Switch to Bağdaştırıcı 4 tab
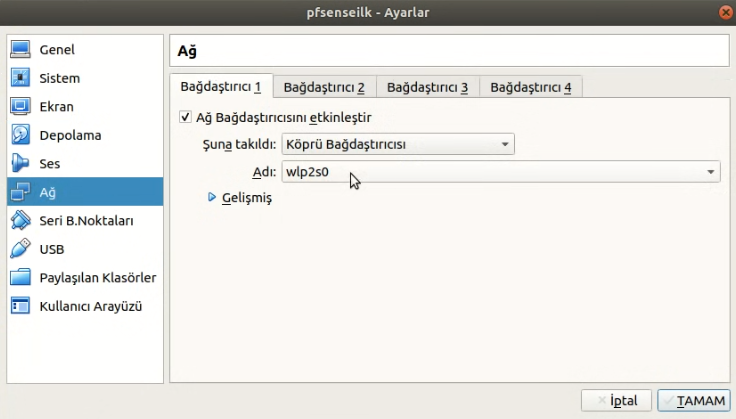The width and height of the screenshot is (736, 419). point(531,87)
